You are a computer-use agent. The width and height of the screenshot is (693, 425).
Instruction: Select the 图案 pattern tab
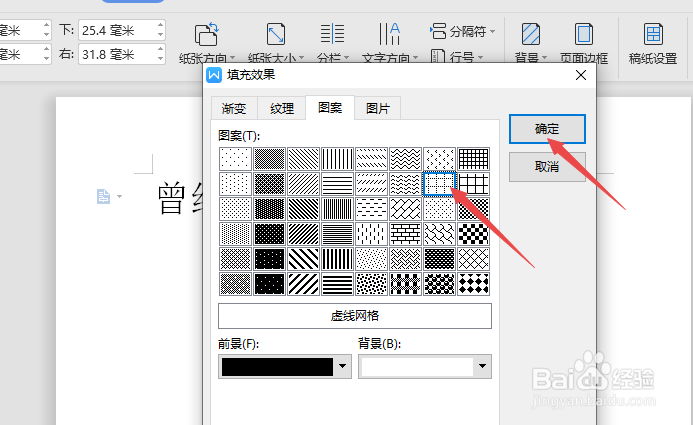click(x=330, y=107)
